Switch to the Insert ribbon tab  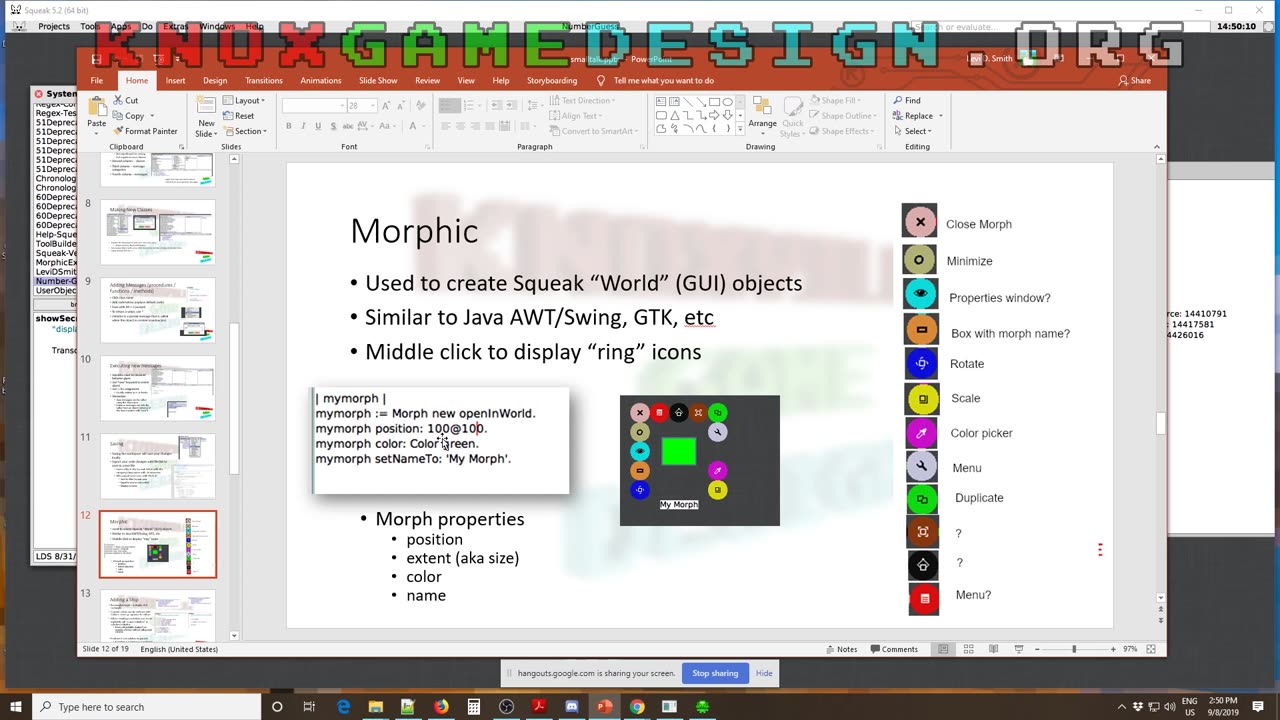pyautogui.click(x=175, y=80)
